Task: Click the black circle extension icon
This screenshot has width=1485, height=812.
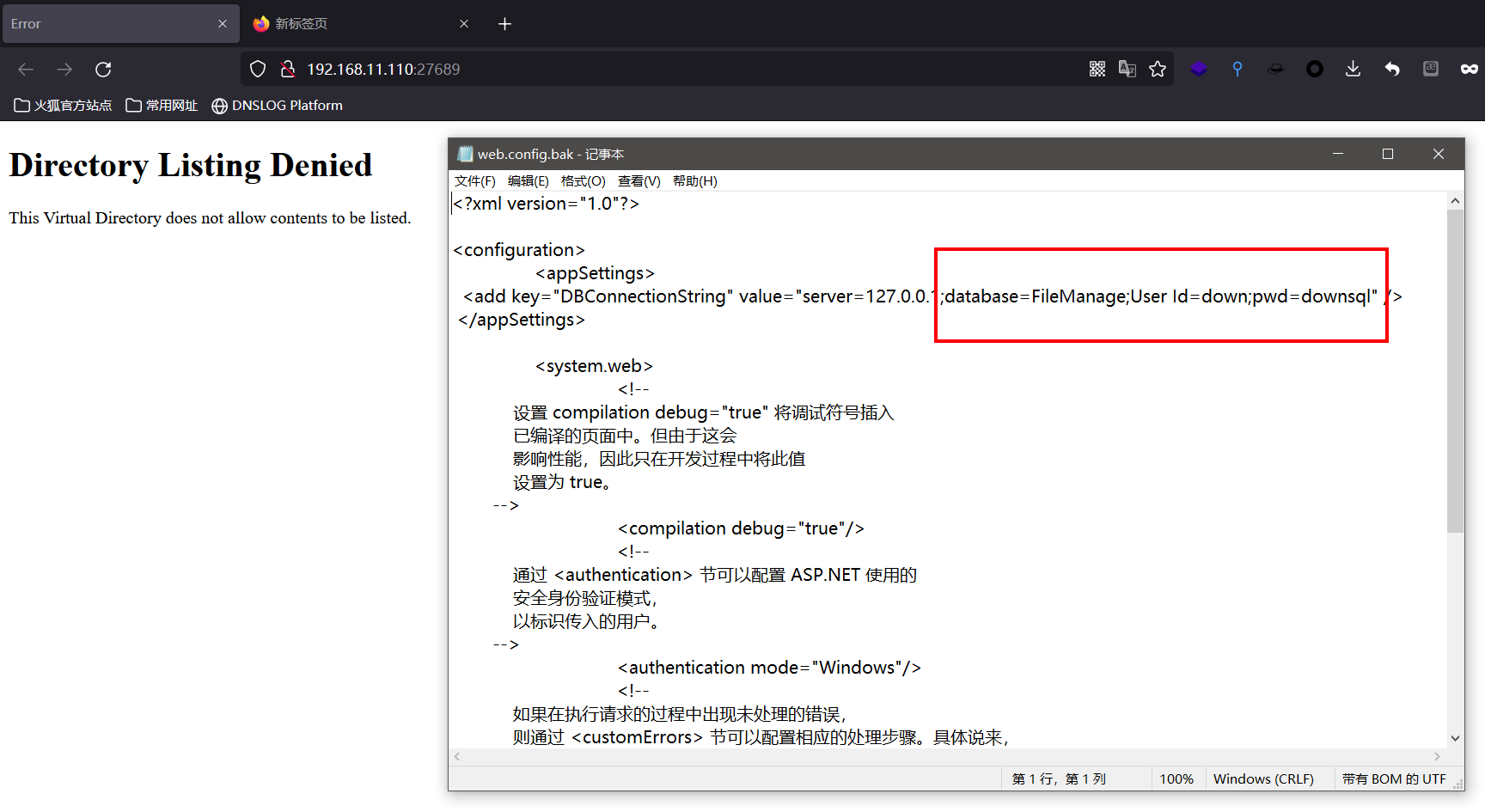Action: [1315, 69]
